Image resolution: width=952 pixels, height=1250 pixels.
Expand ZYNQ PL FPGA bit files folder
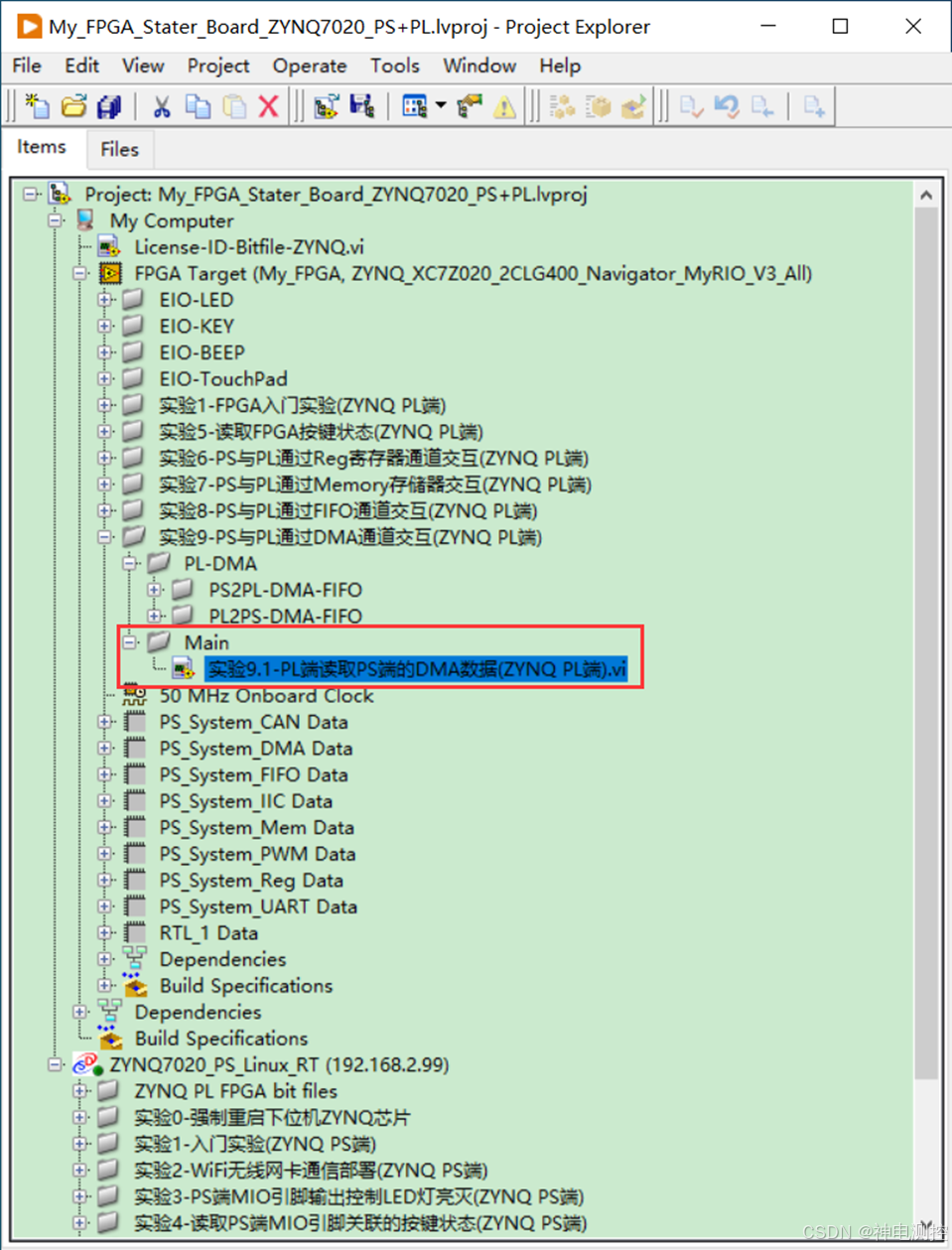coord(80,1091)
